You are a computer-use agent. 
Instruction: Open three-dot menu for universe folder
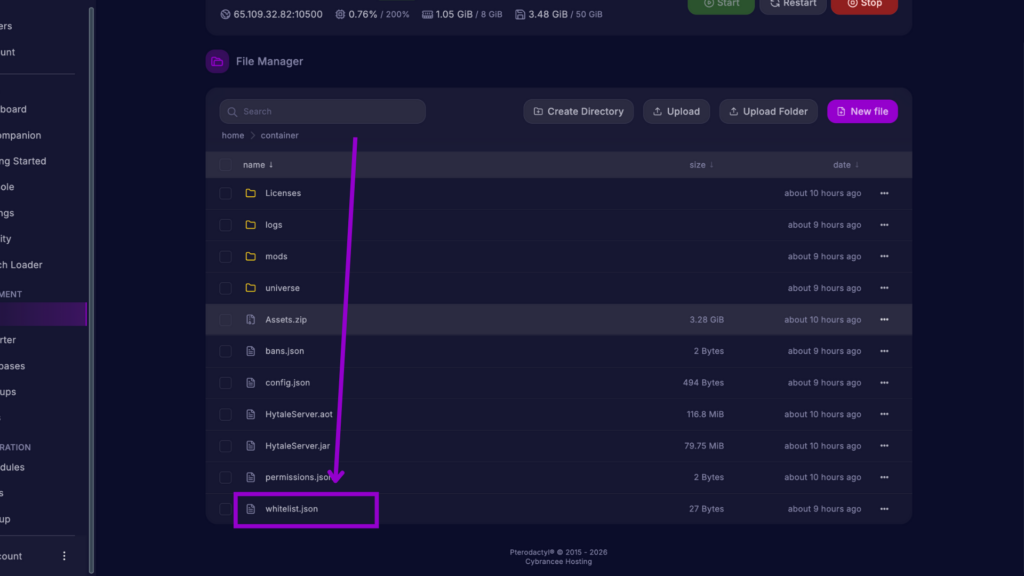click(883, 288)
